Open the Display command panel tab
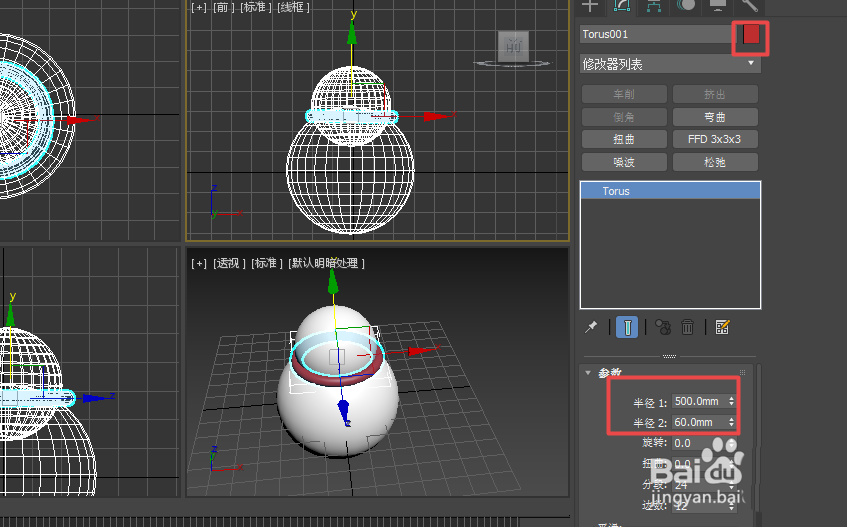The image size is (847, 527). 718,6
